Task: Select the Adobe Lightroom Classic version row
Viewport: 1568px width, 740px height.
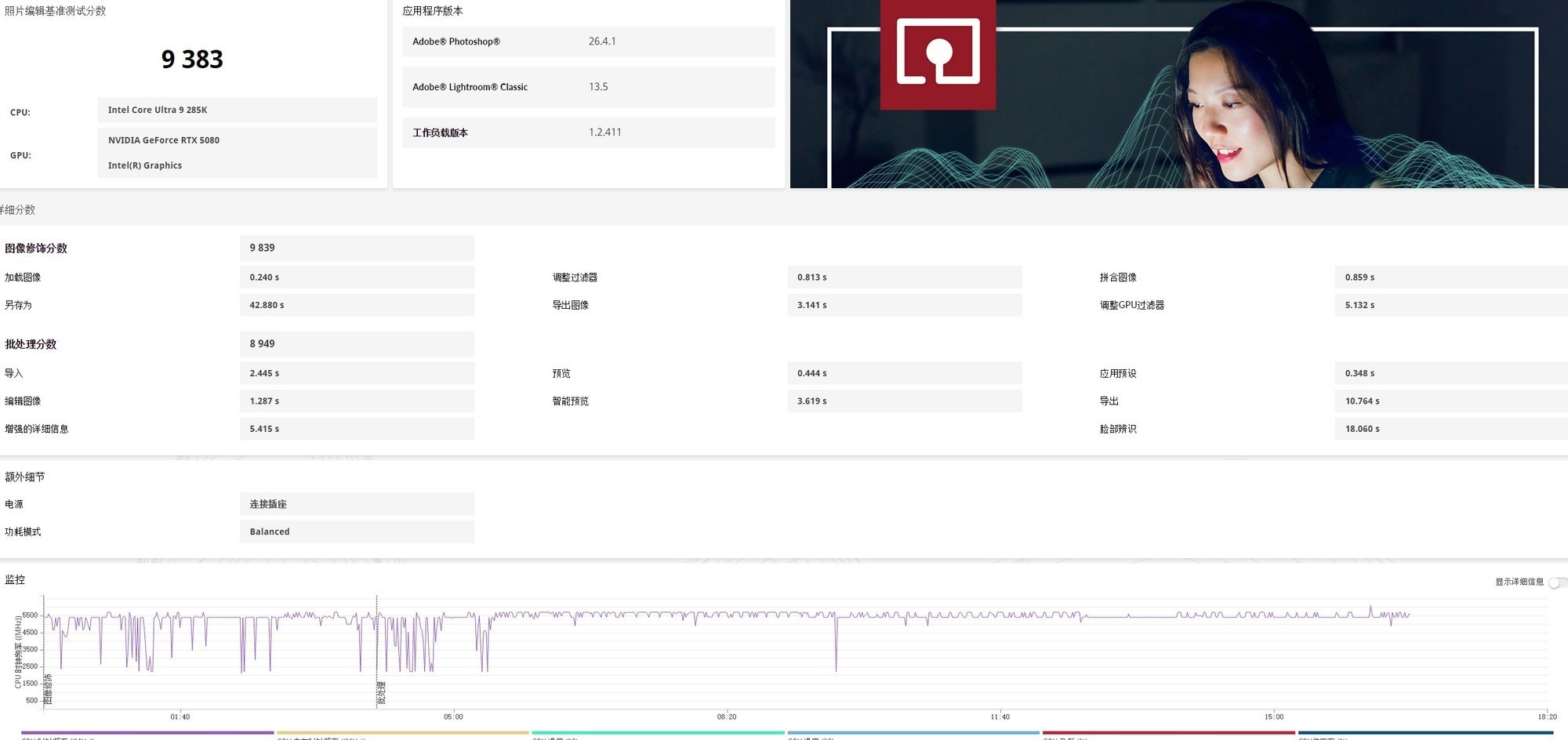Action: click(x=588, y=87)
